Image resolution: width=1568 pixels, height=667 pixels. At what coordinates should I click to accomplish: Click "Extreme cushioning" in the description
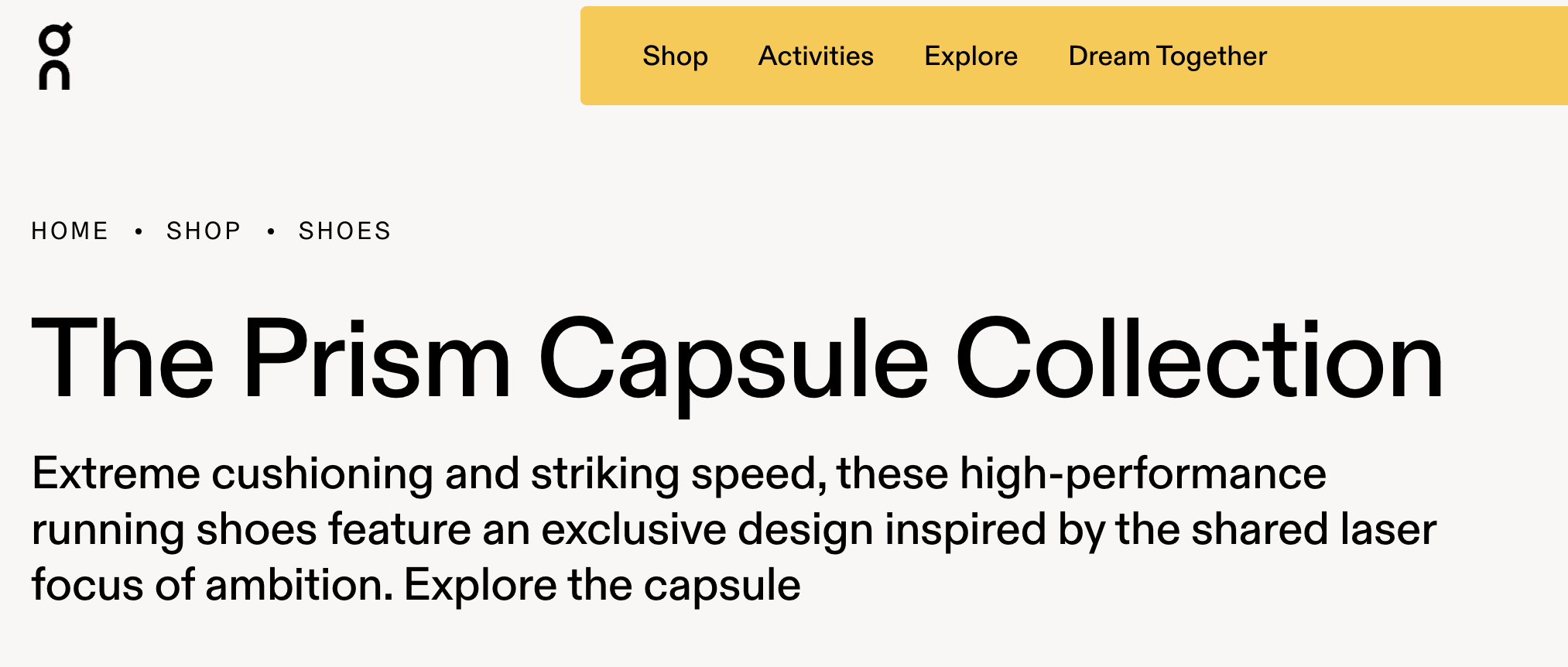[x=232, y=474]
